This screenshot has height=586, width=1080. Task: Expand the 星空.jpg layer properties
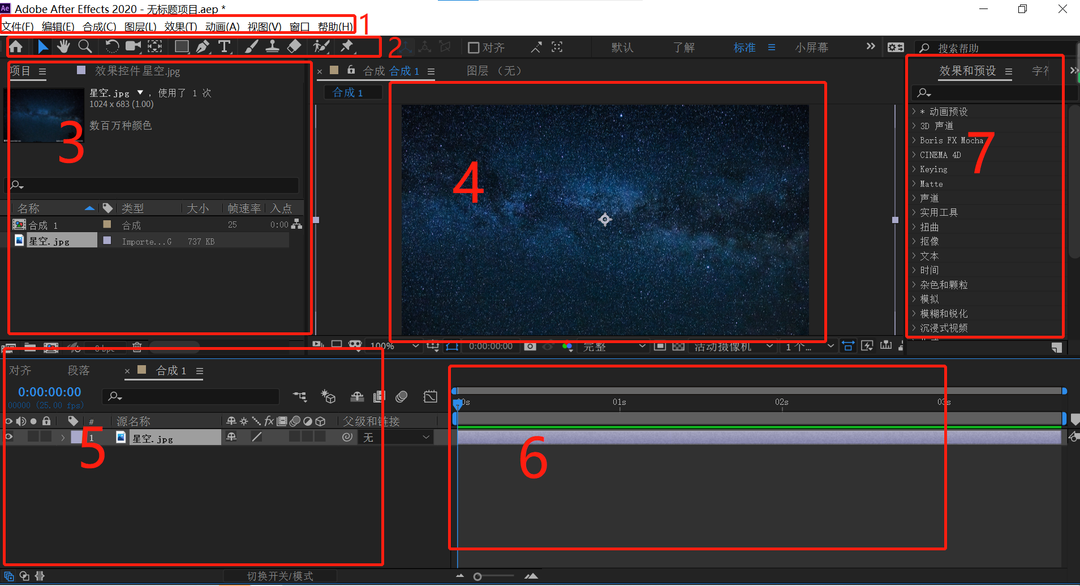[63, 438]
